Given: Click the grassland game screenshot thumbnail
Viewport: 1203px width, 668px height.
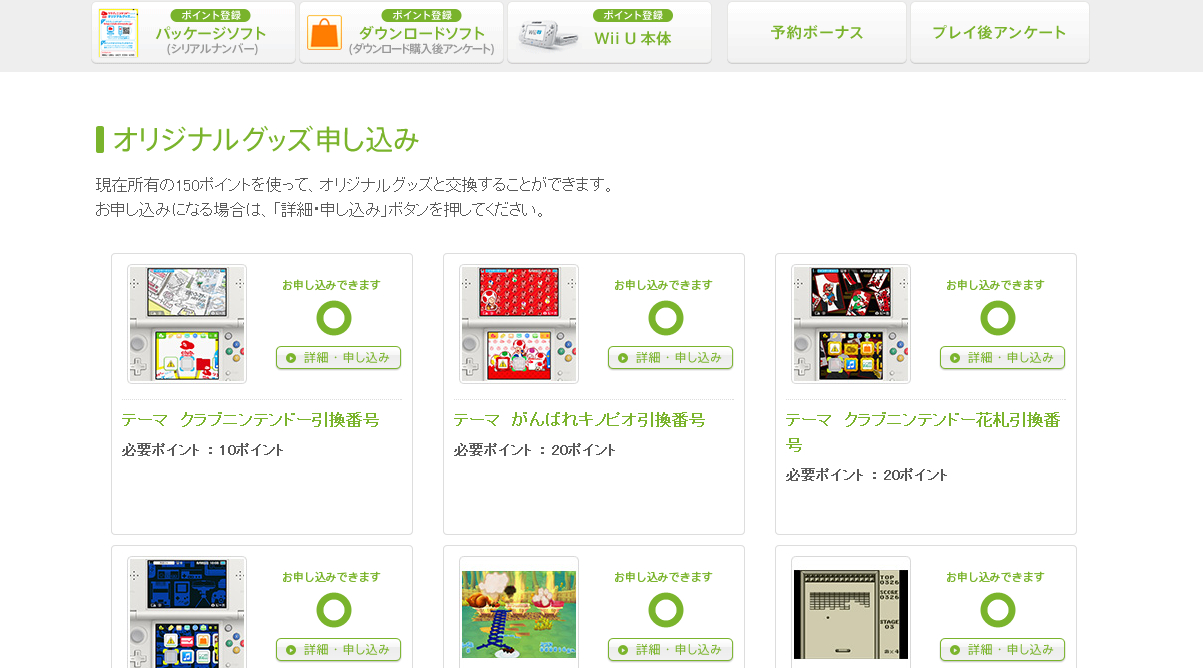Looking at the screenshot, I should [x=519, y=613].
